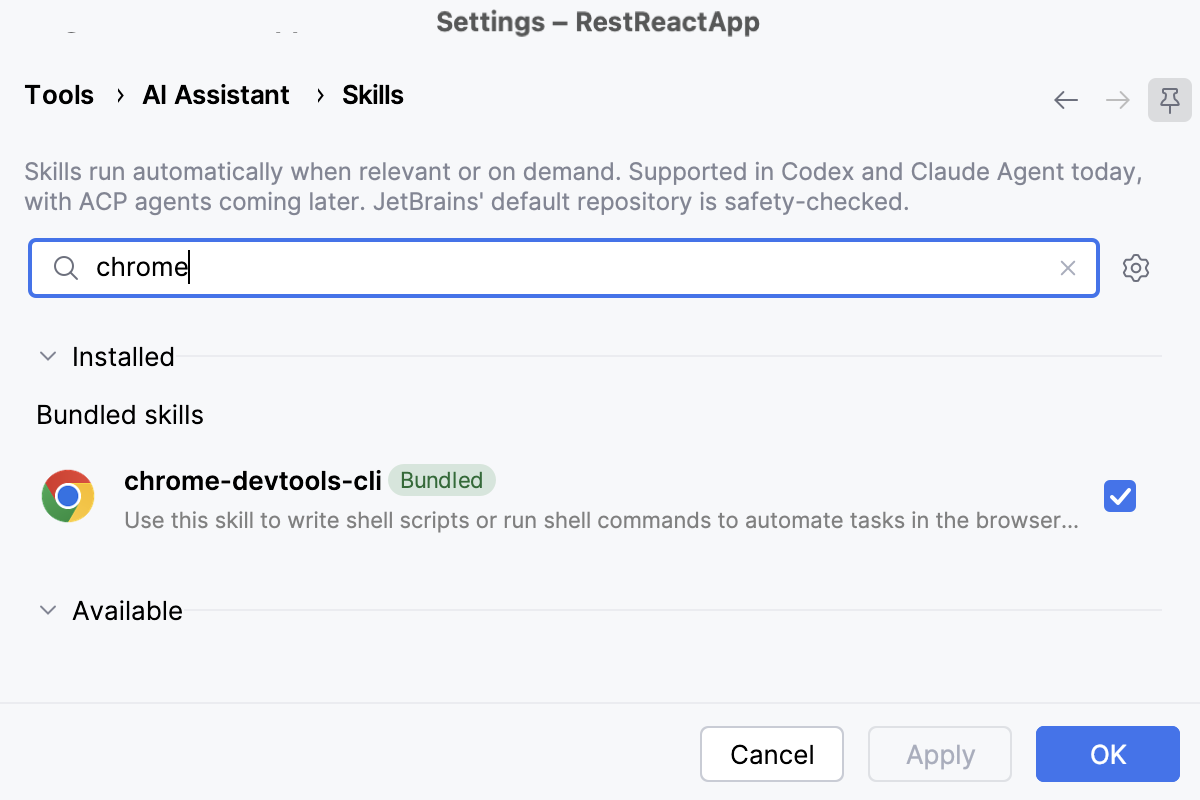Cancel the settings dialog
Screen dimensions: 1200x800
[x=772, y=754]
